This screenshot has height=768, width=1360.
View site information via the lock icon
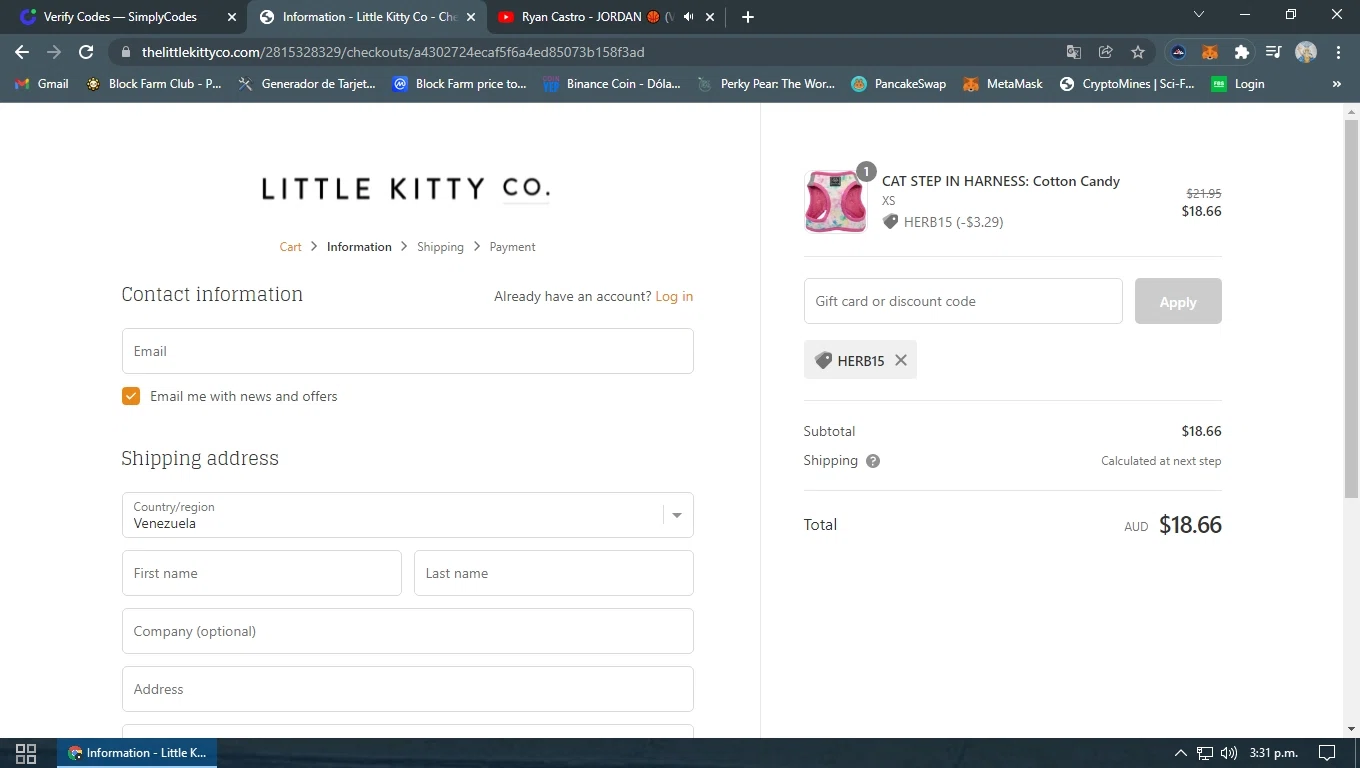point(125,52)
